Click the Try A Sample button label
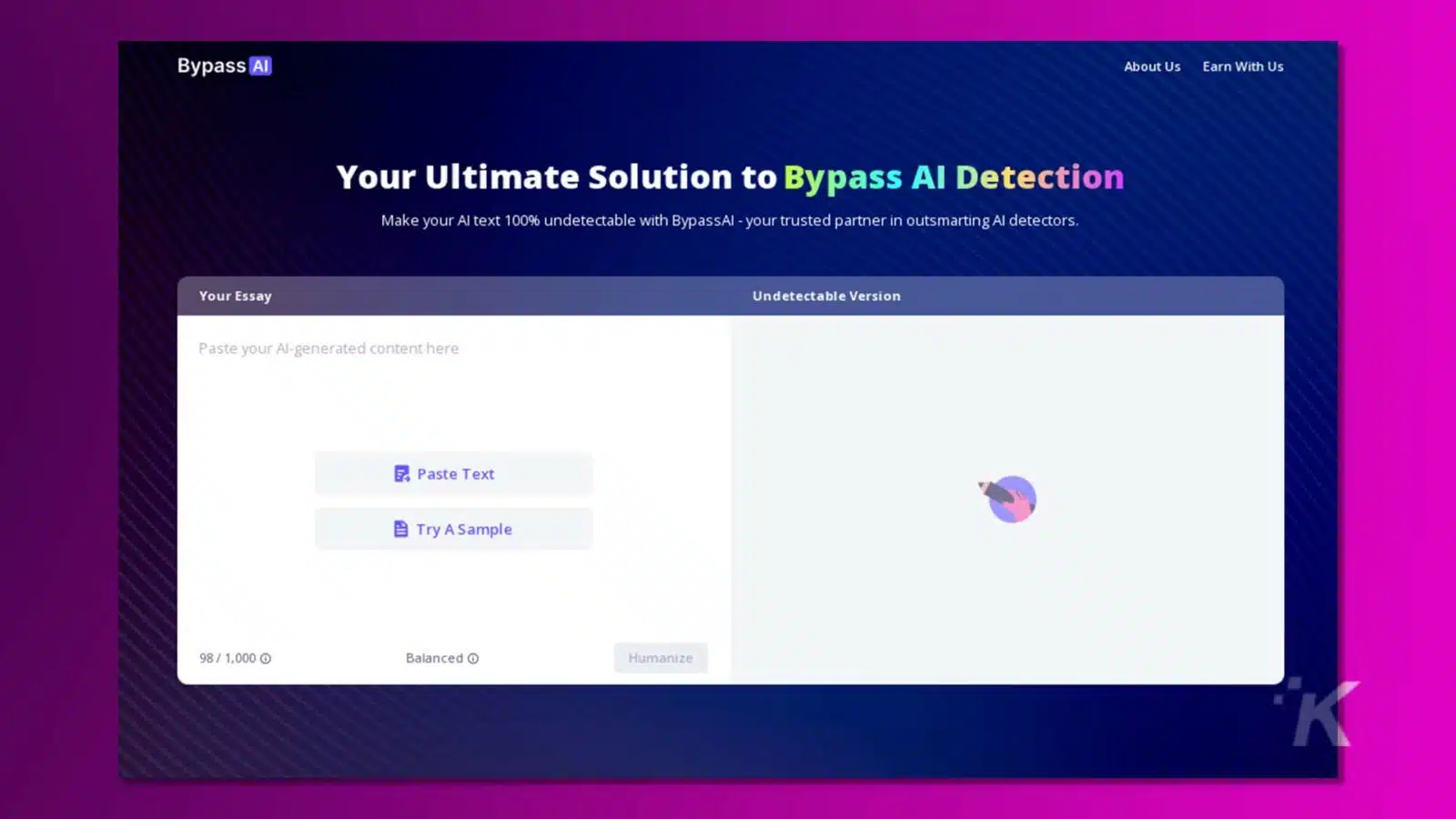The height and width of the screenshot is (819, 1456). 464,530
